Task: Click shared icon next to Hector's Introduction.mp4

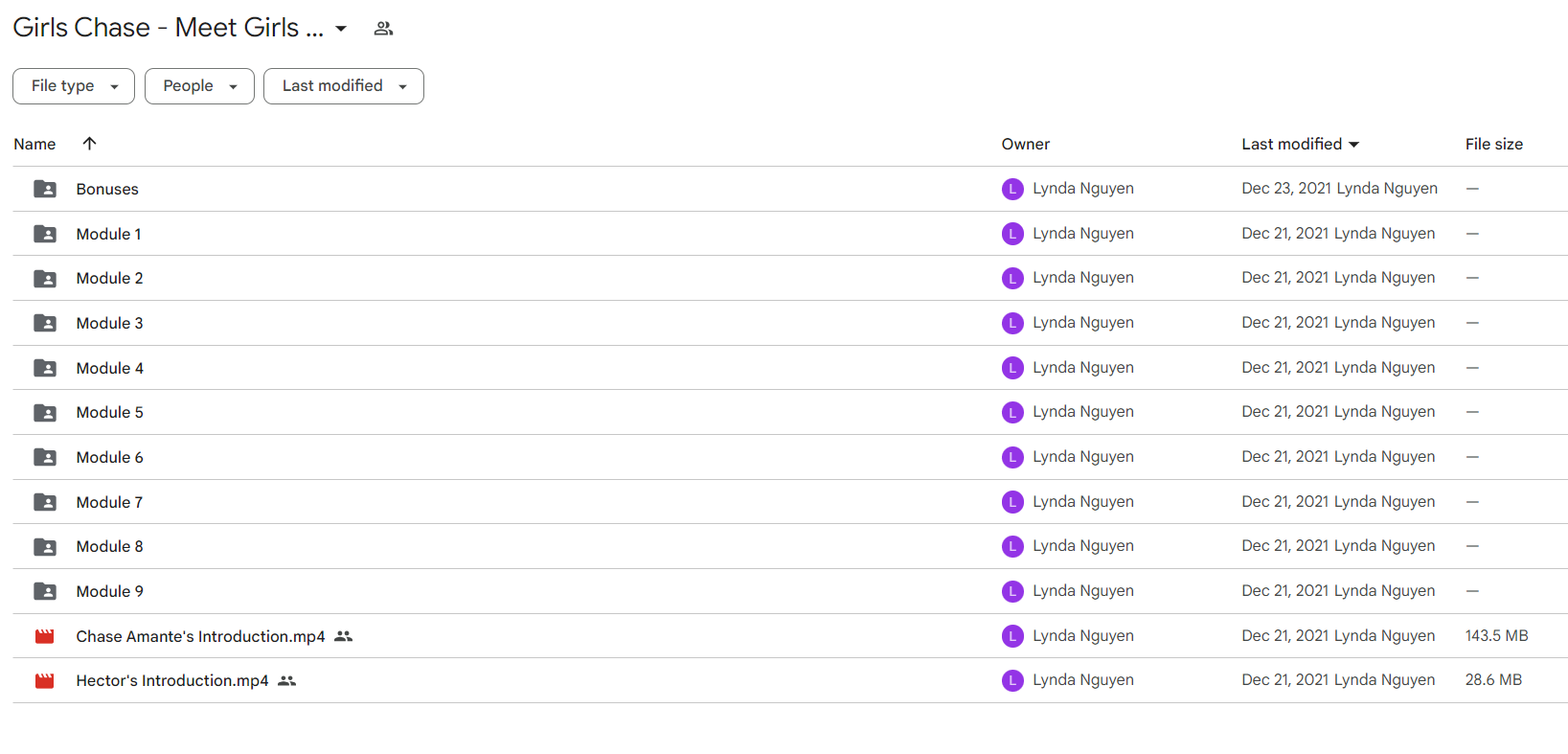Action: click(287, 680)
